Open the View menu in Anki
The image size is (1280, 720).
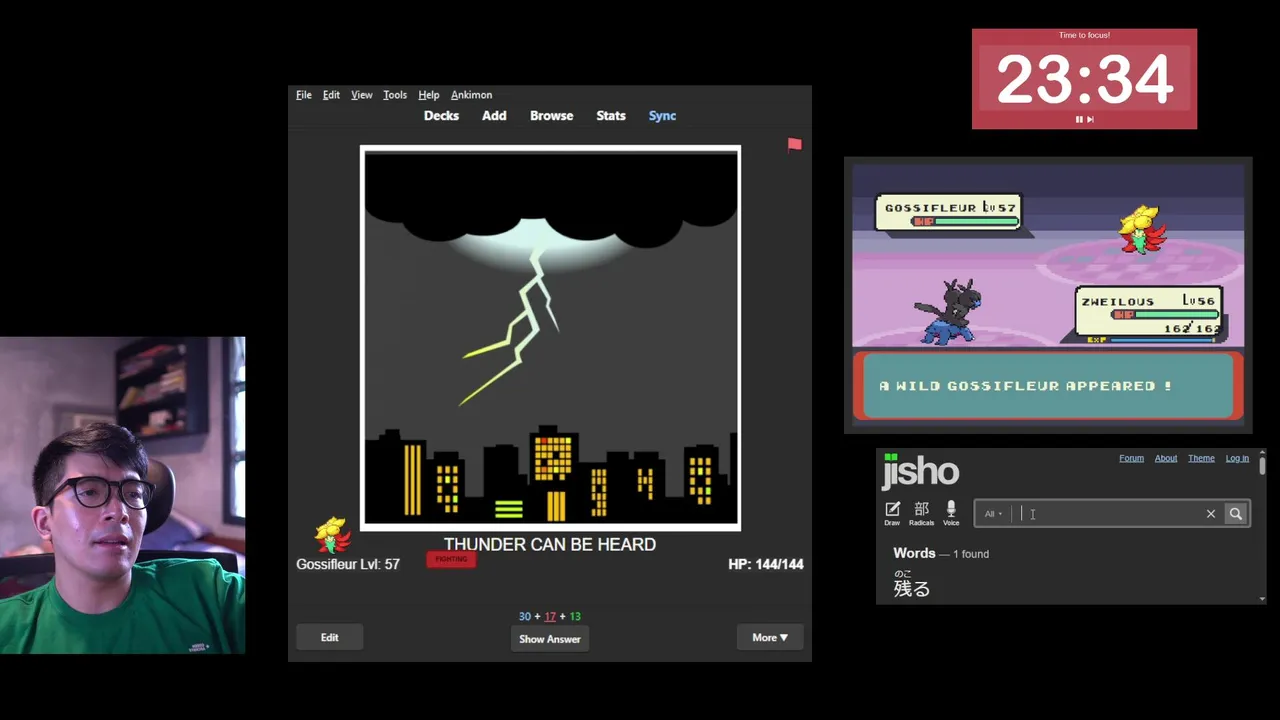[x=361, y=95]
